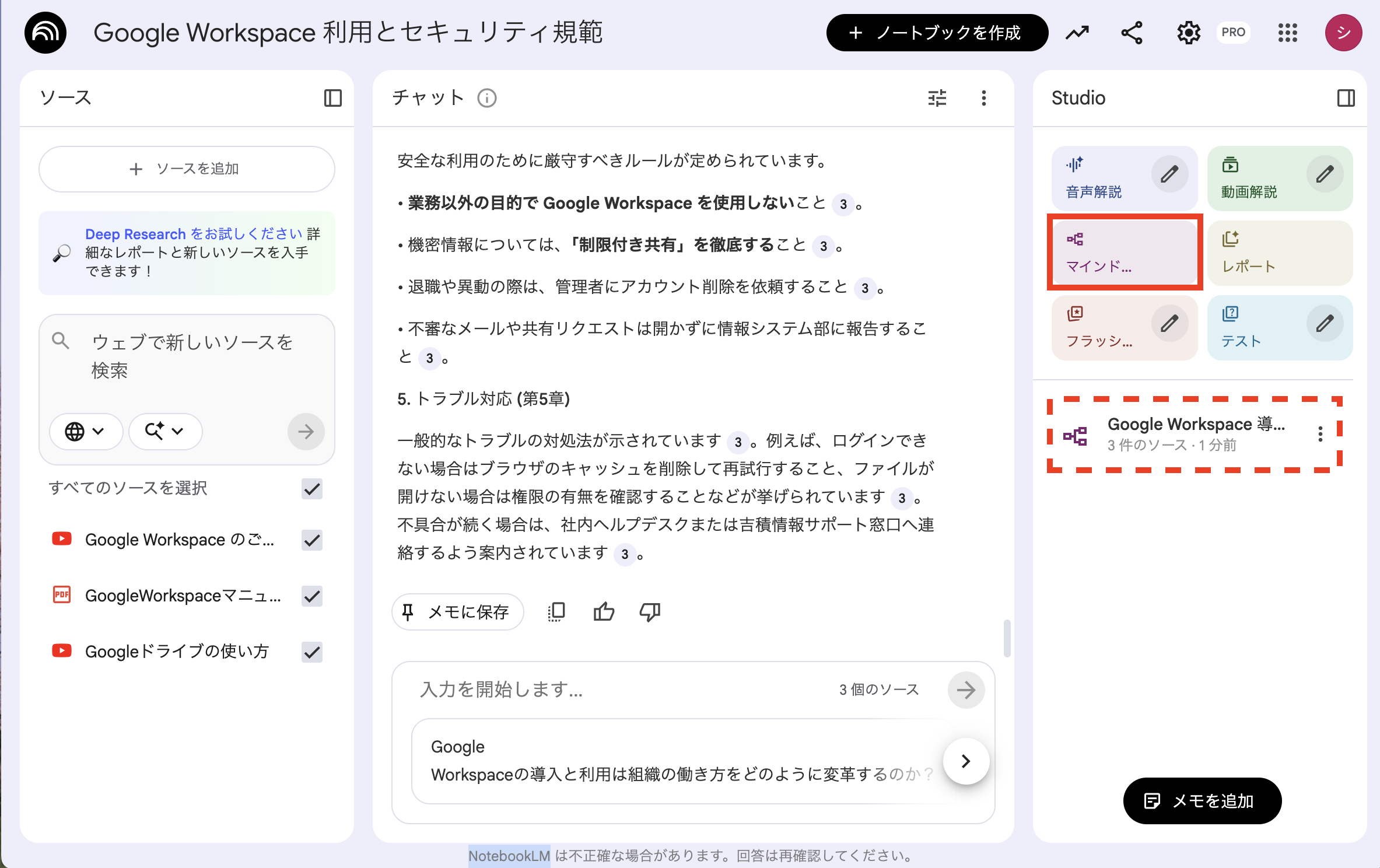Give a thumbs up to the answer

point(604,611)
